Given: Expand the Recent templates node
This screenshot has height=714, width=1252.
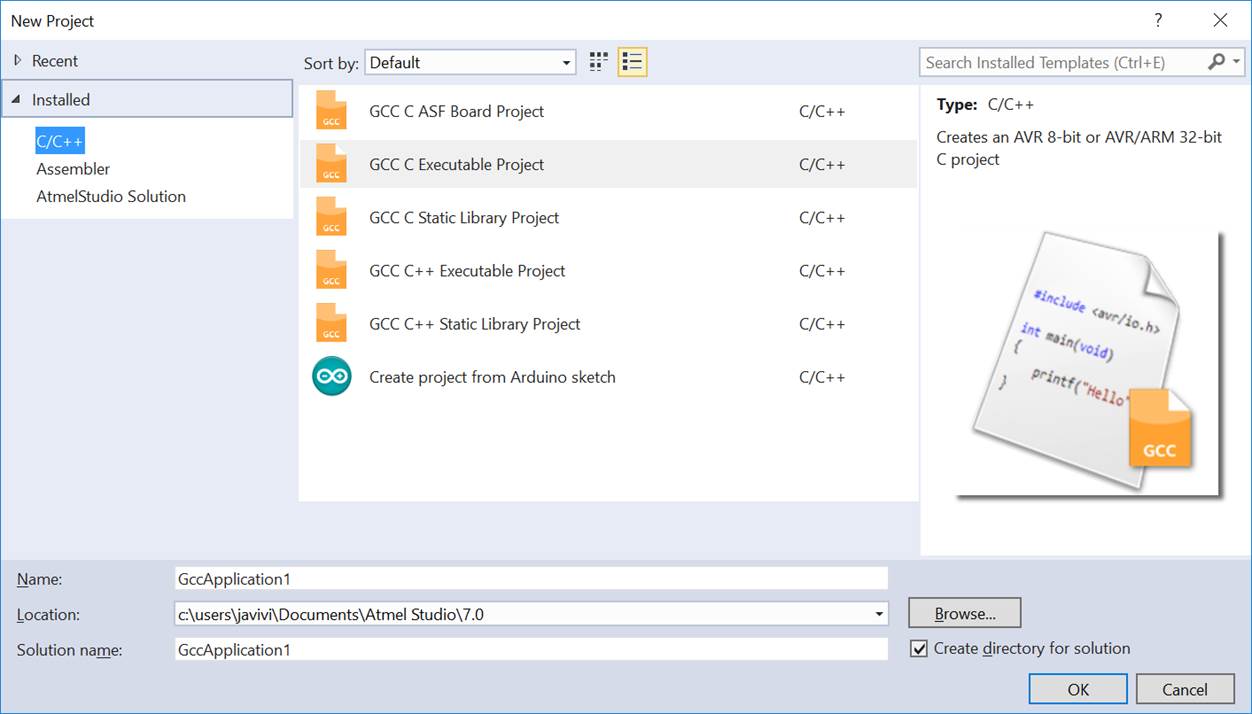Looking at the screenshot, I should tap(17, 61).
